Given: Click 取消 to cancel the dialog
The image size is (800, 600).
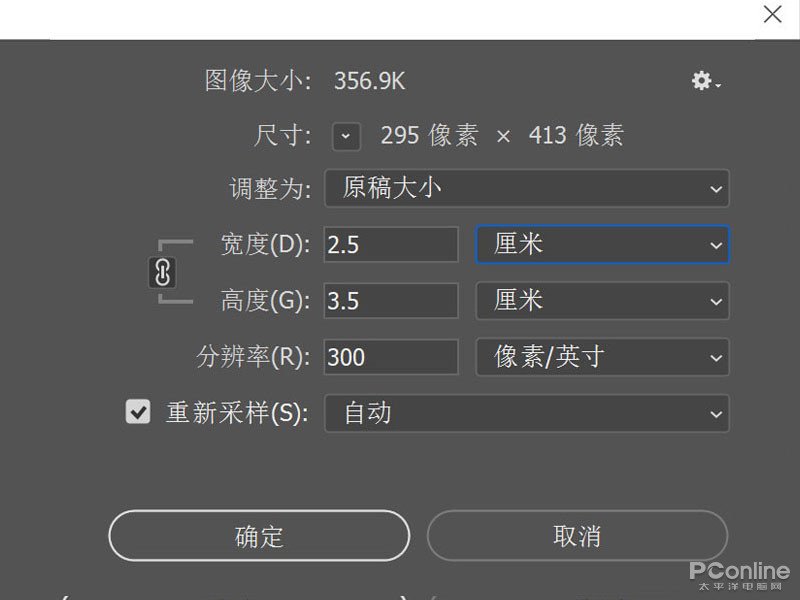Looking at the screenshot, I should pos(577,536).
